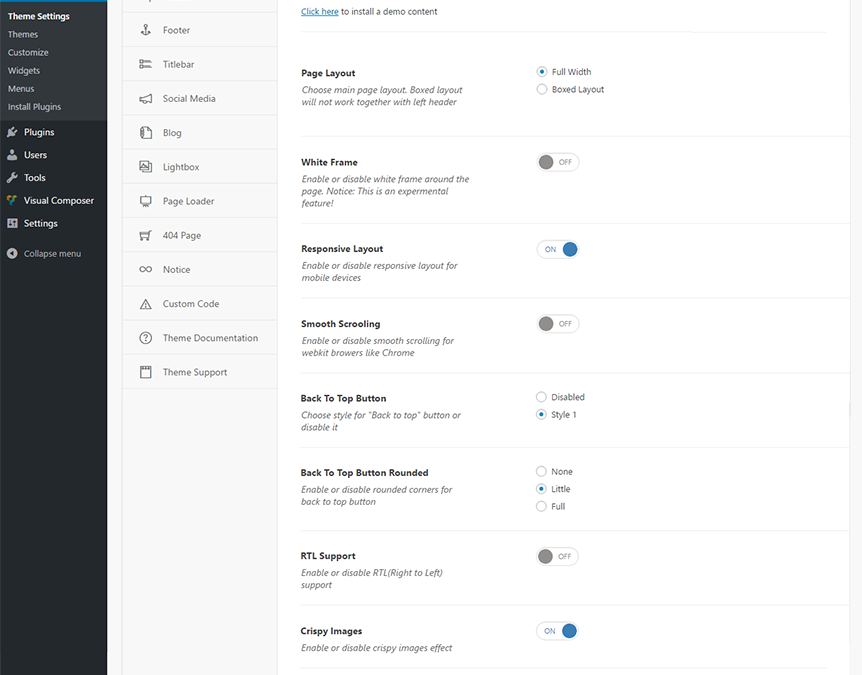Screen dimensions: 862x675
Task: Choose Full for back-to-top rounded corners
Action: coord(541,506)
